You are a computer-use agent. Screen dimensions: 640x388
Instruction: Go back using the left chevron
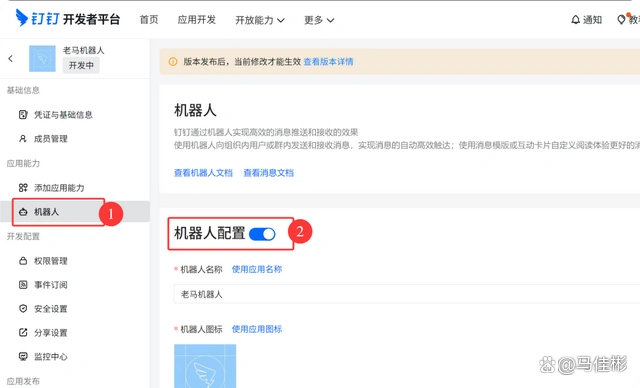tap(11, 59)
